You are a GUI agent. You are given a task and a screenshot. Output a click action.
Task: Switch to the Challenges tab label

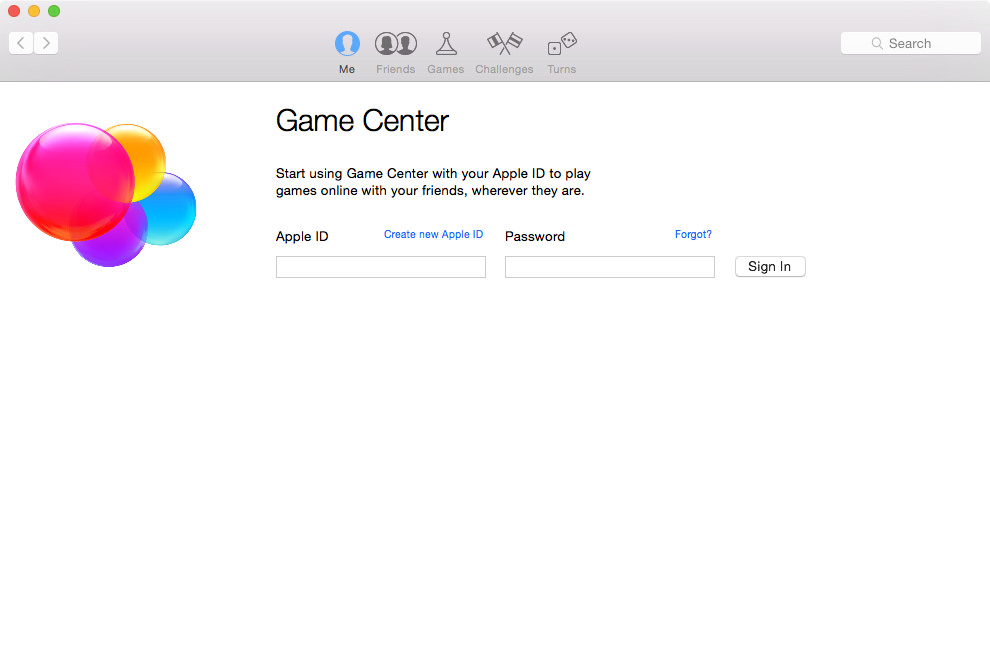coord(504,69)
